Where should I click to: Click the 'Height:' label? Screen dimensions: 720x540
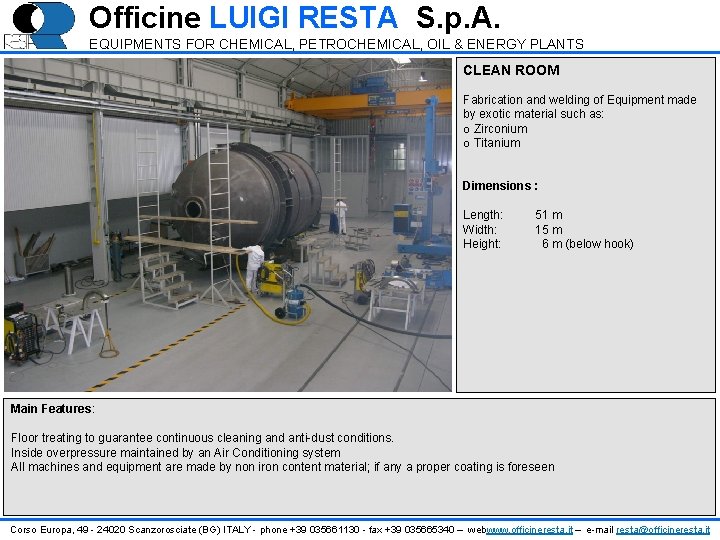click(482, 244)
